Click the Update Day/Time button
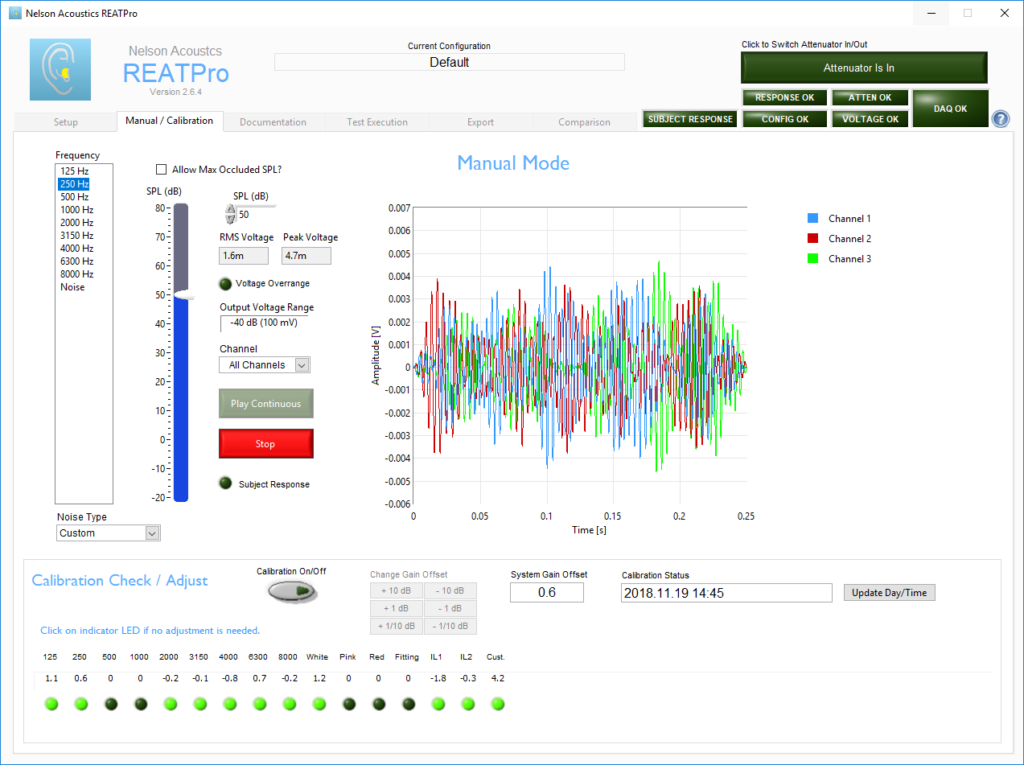This screenshot has height=765, width=1024. 889,592
